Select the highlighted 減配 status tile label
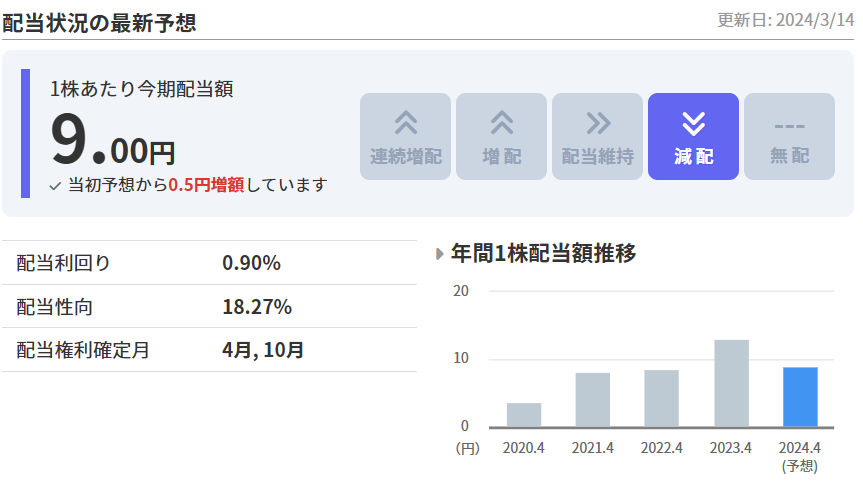 [693, 157]
